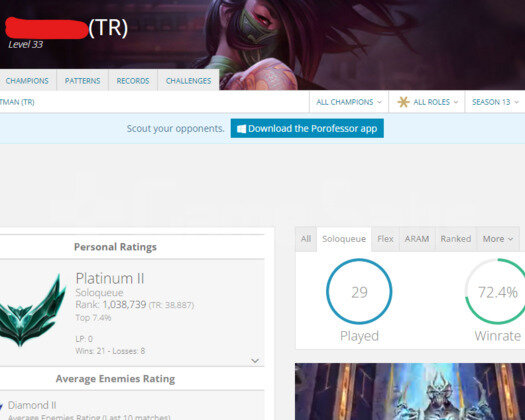Go to the CHALLENGES tab

point(189,81)
